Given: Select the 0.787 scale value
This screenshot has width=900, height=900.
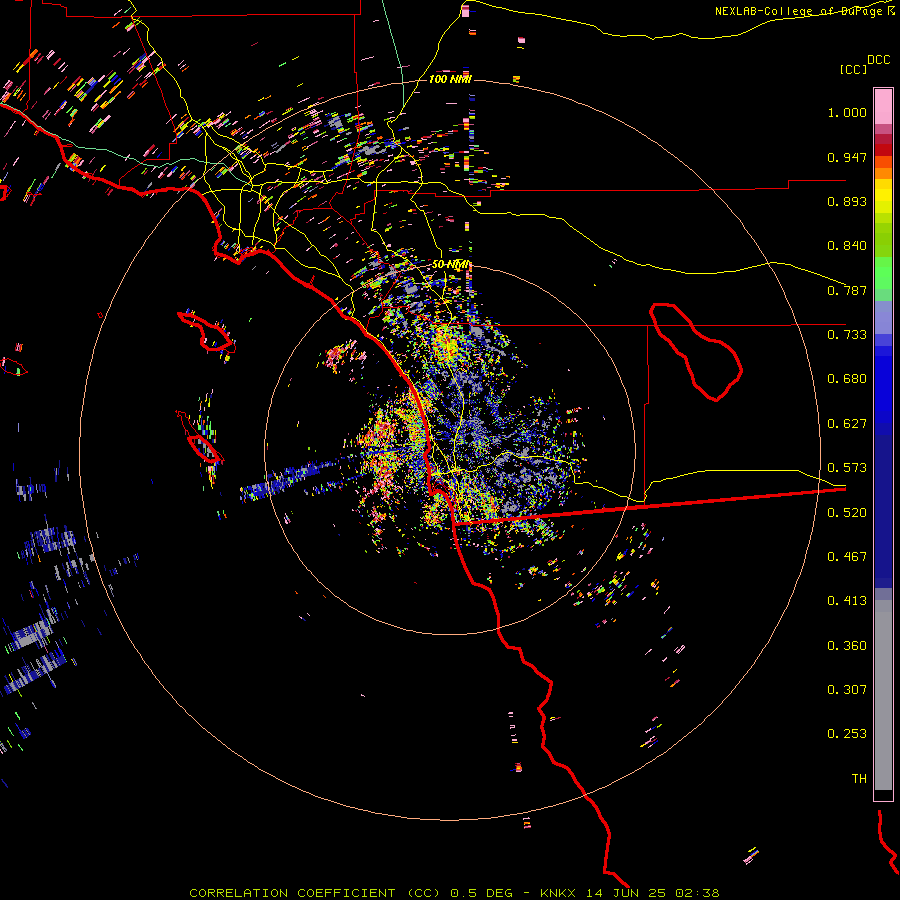Looking at the screenshot, I should click(x=847, y=290).
